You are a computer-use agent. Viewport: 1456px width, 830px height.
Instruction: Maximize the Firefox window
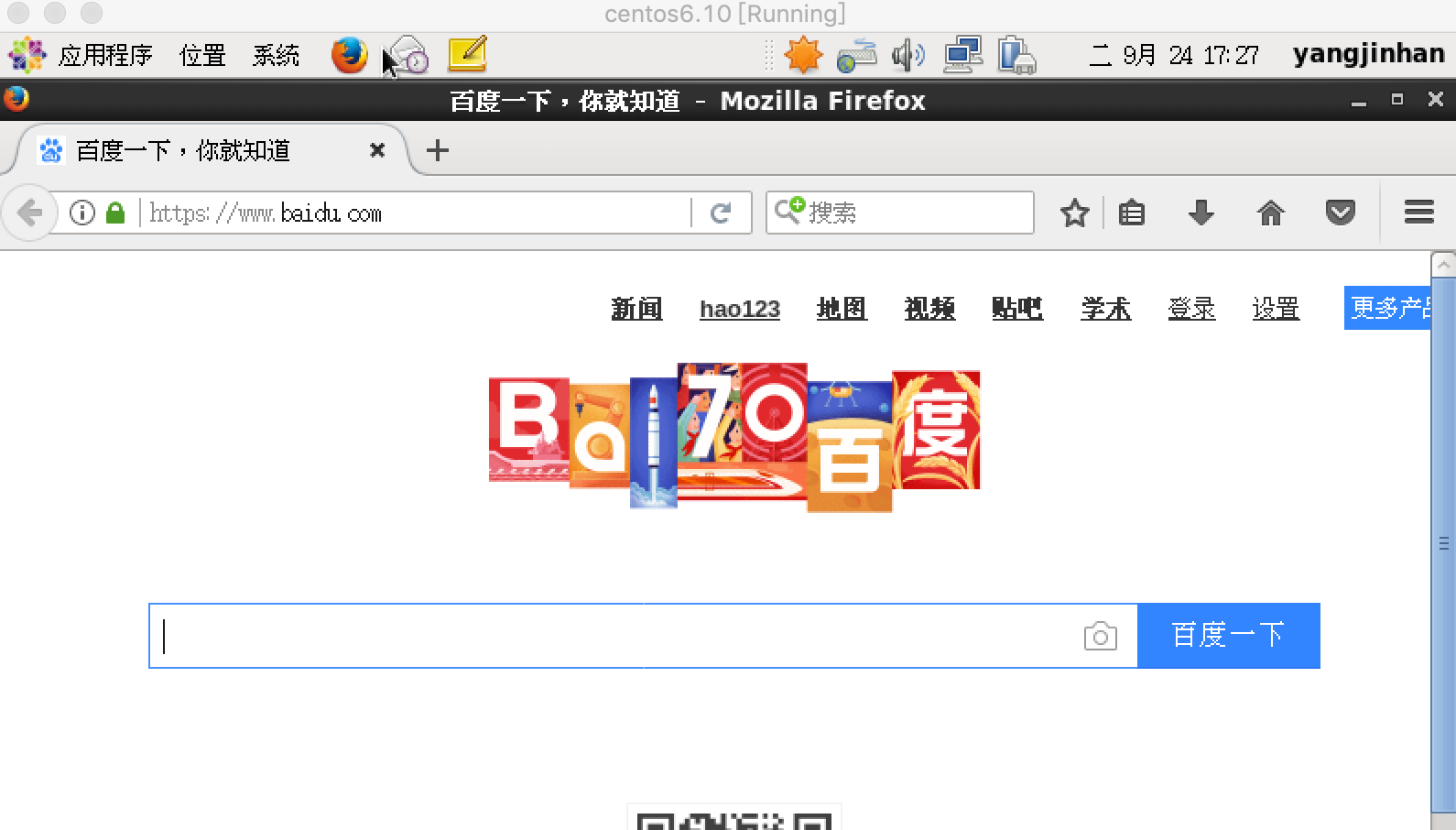pyautogui.click(x=1397, y=99)
